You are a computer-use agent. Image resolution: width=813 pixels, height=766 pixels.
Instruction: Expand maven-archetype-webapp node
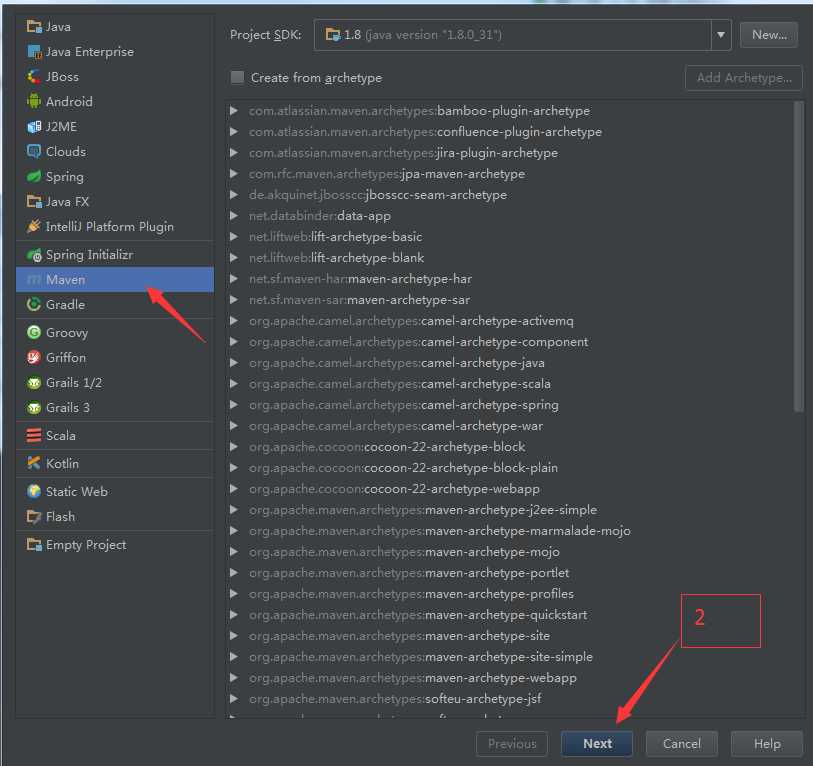(234, 678)
